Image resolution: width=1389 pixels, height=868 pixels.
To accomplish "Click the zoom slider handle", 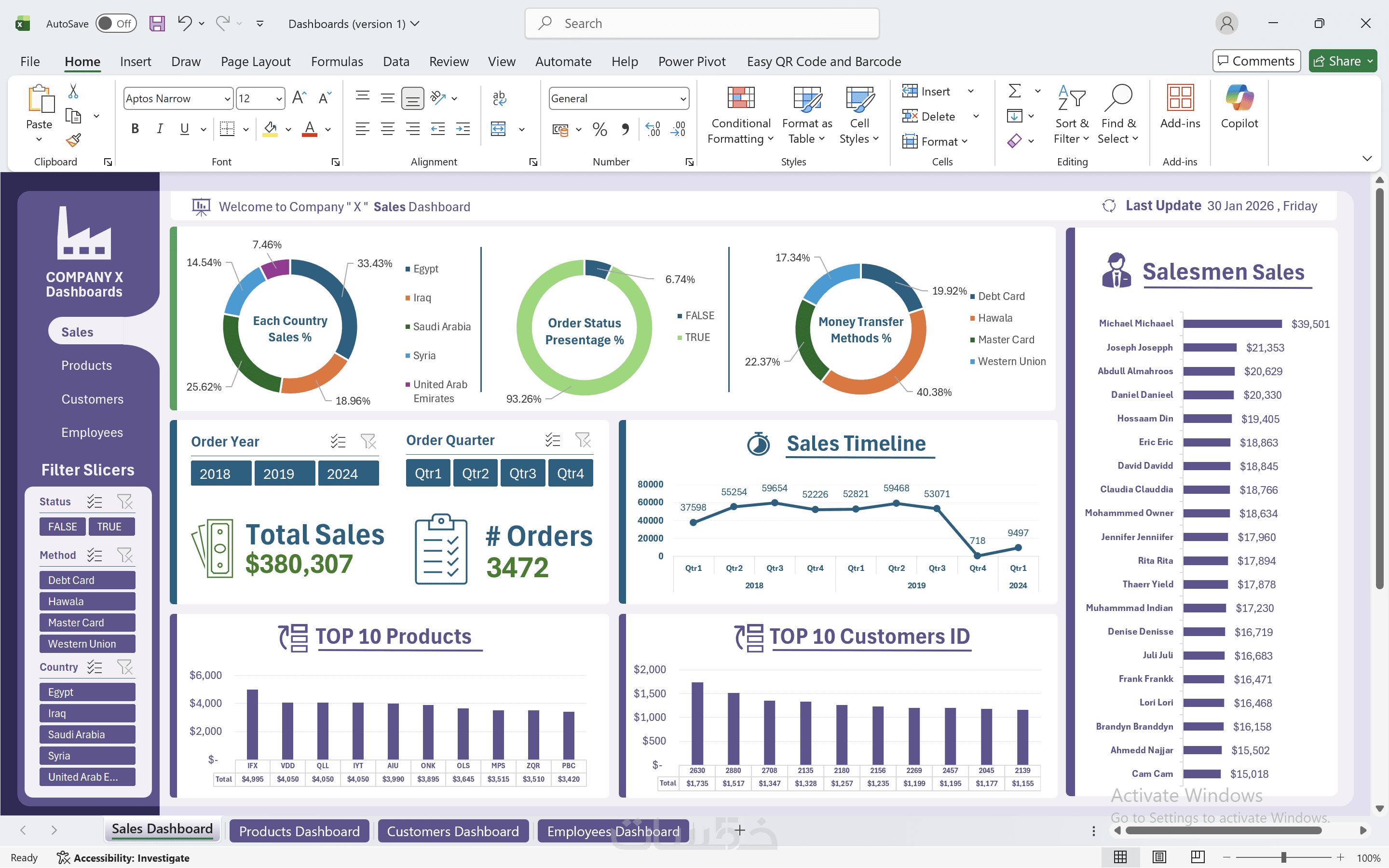I will point(1283,857).
